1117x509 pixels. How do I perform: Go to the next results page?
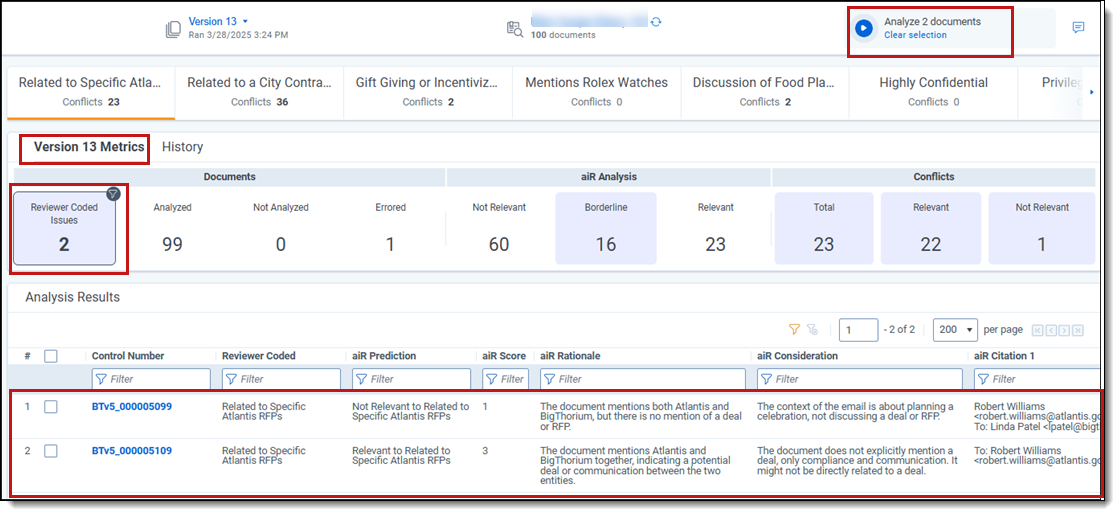pos(1064,330)
